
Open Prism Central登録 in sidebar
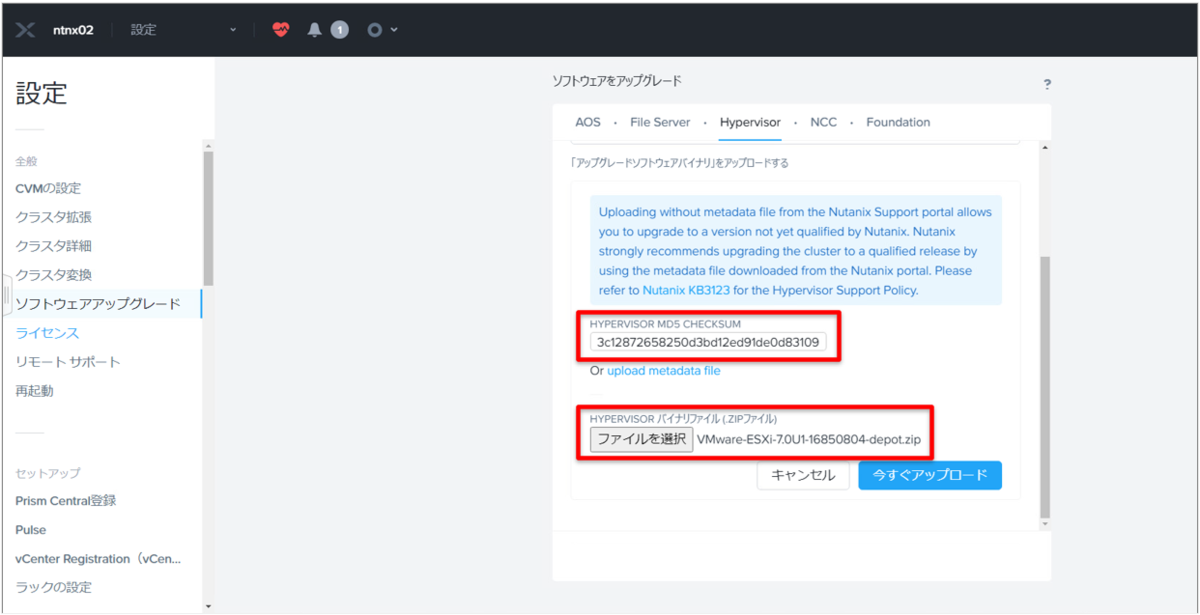coord(66,500)
